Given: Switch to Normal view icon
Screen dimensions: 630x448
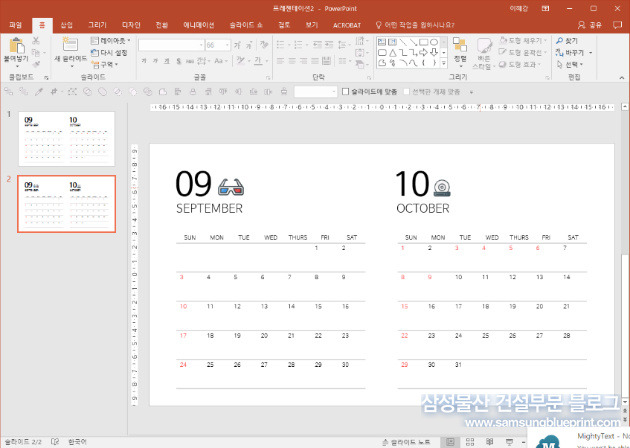Looking at the screenshot, I should coord(450,442).
